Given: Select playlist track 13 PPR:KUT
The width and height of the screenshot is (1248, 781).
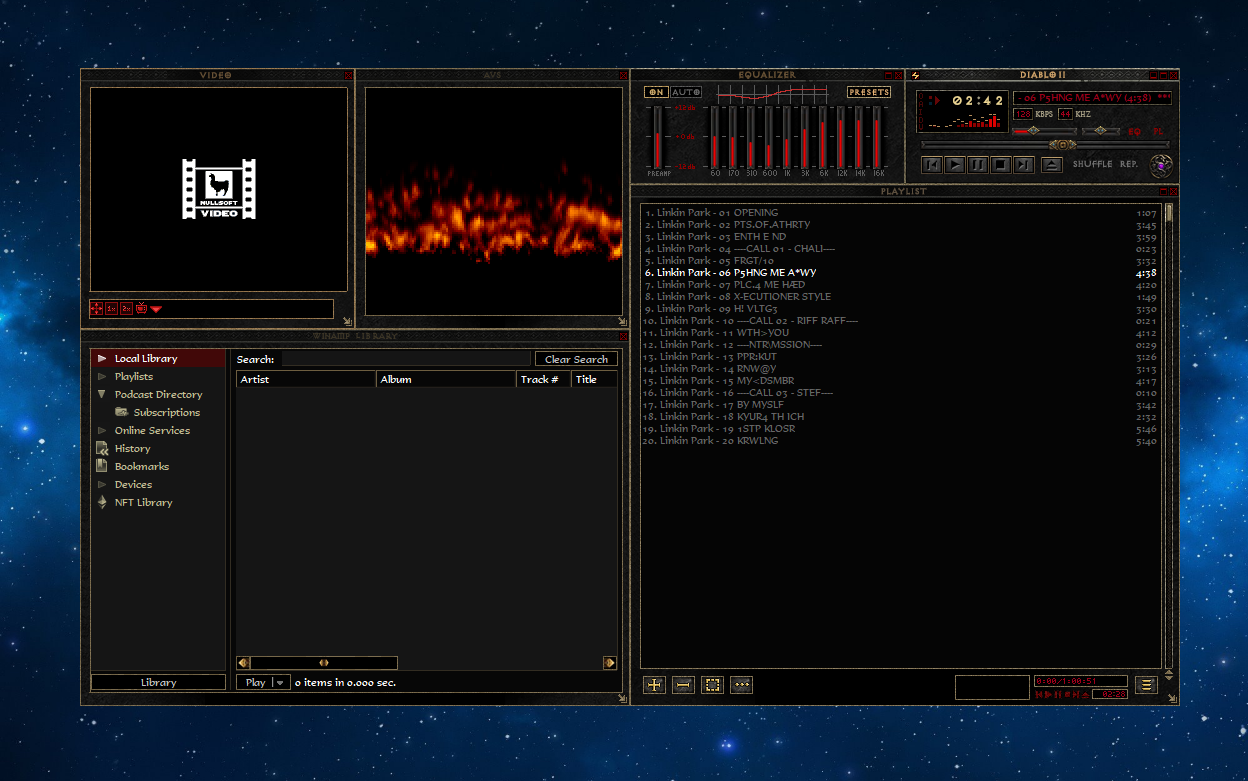Looking at the screenshot, I should coord(901,357).
